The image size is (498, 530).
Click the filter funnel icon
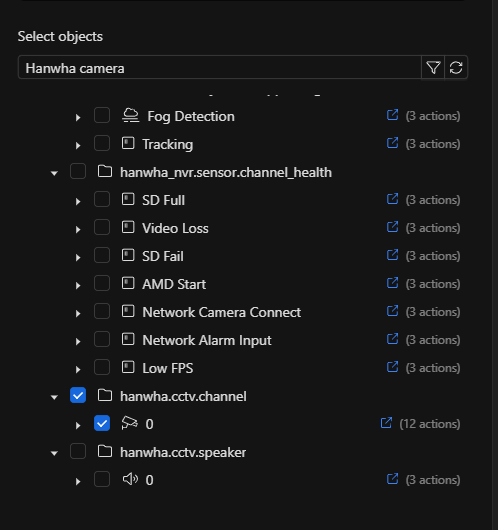click(x=433, y=68)
